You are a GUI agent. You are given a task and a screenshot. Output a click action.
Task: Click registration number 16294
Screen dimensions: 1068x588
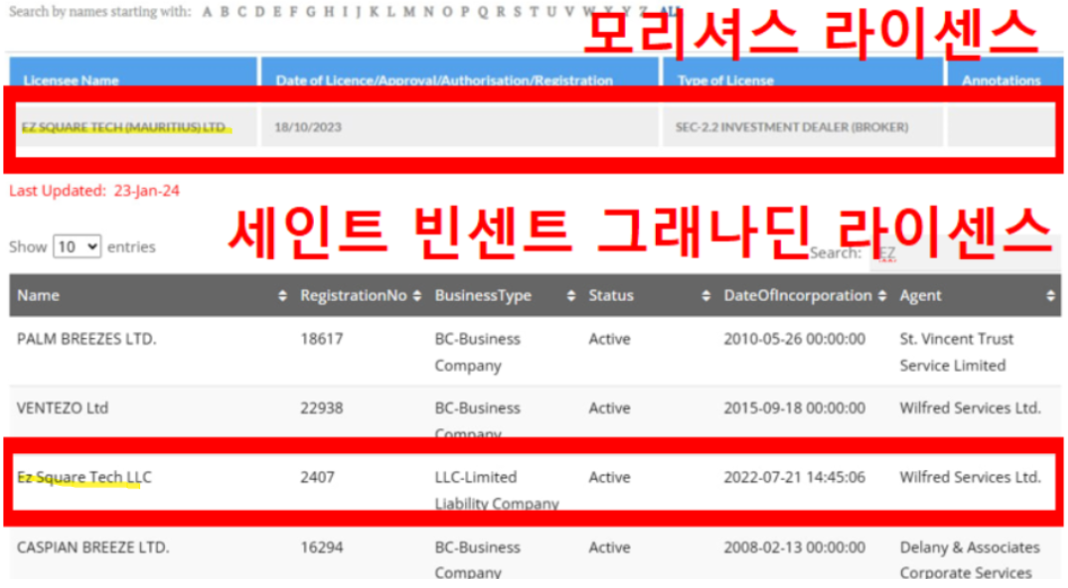click(321, 548)
